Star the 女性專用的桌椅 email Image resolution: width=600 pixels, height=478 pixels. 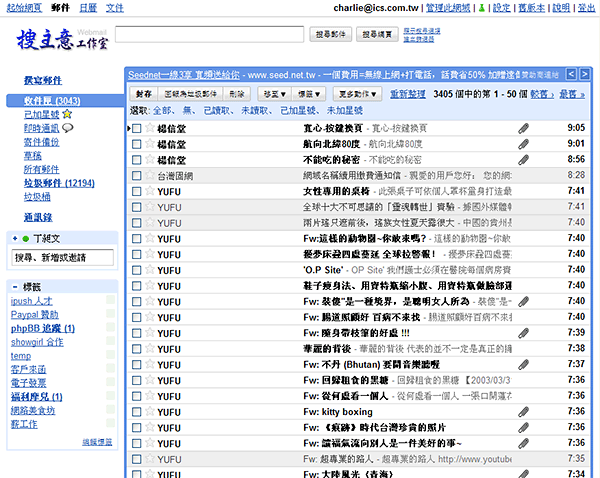coord(150,191)
